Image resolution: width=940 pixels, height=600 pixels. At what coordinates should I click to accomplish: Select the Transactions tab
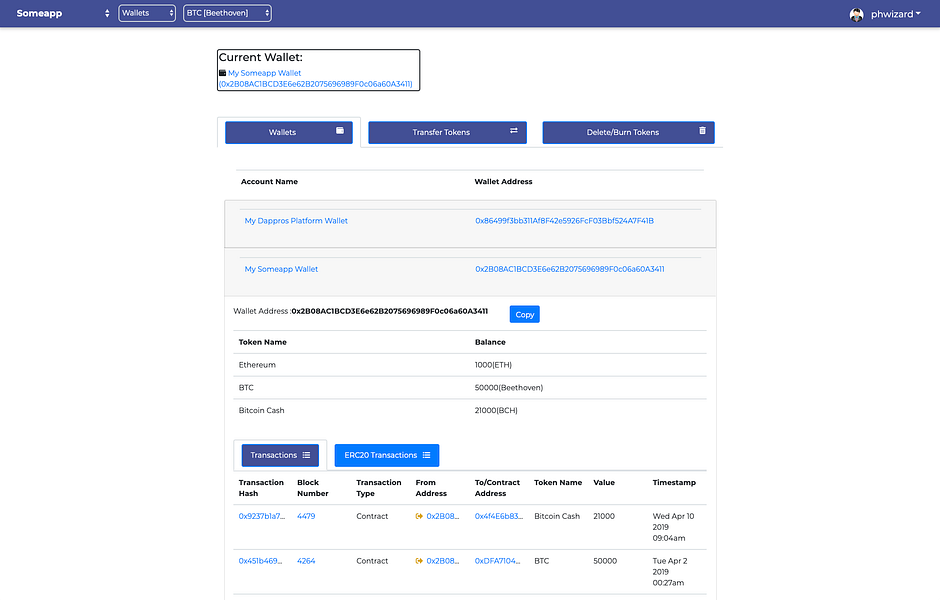[x=280, y=456]
